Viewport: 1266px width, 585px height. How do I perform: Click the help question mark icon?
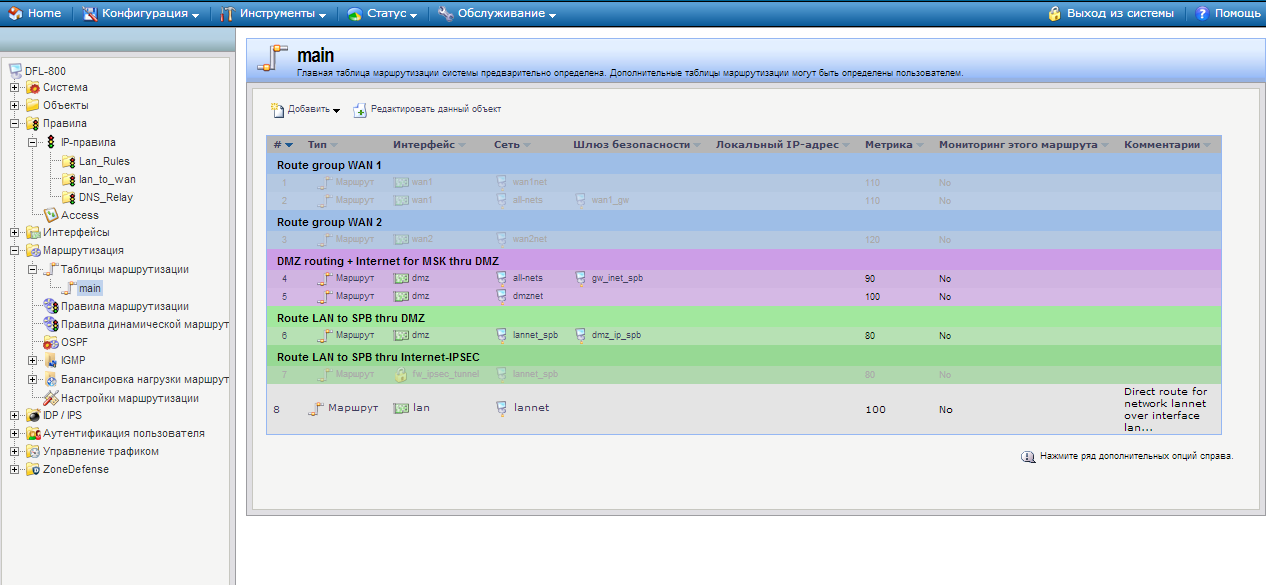click(1203, 14)
